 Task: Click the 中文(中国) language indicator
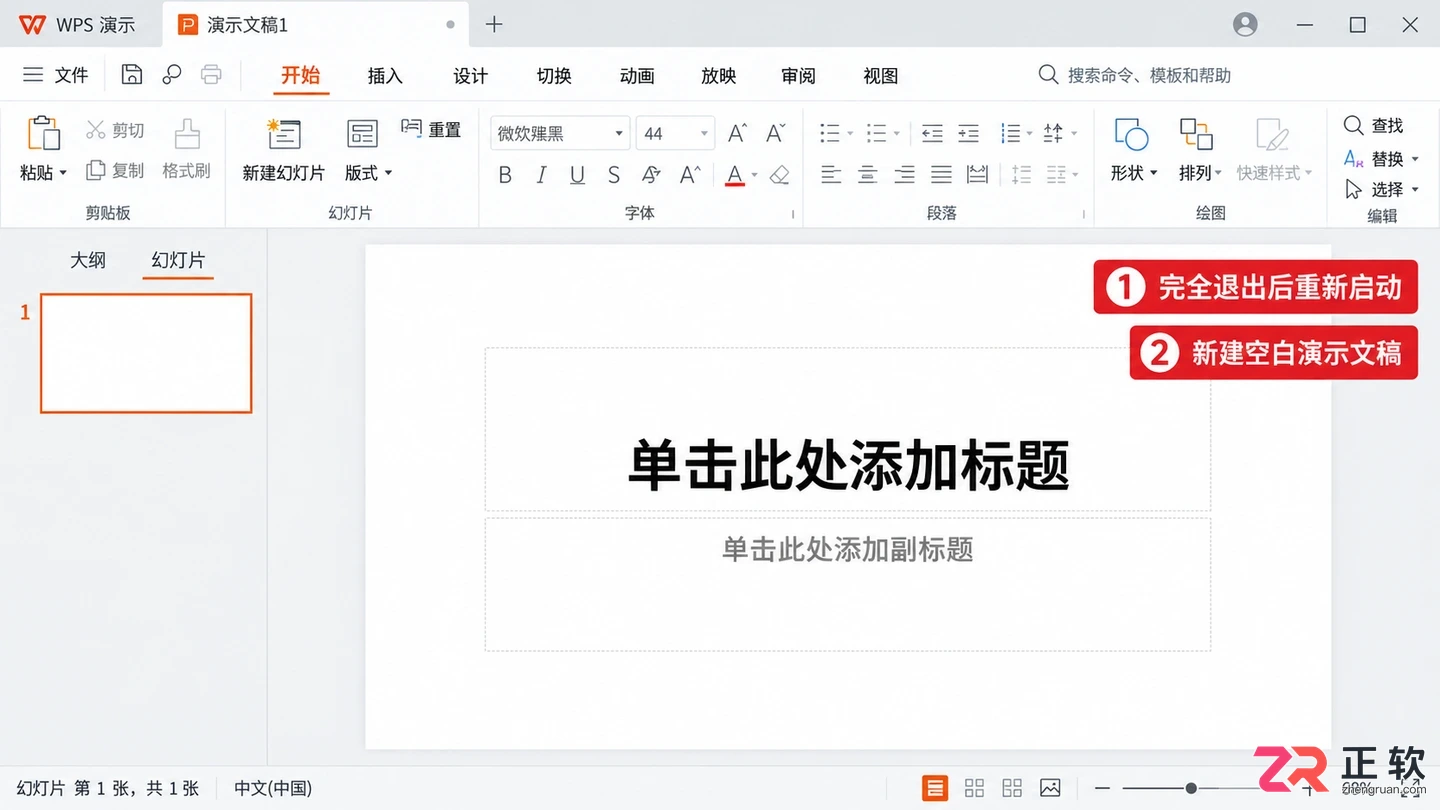point(273,788)
